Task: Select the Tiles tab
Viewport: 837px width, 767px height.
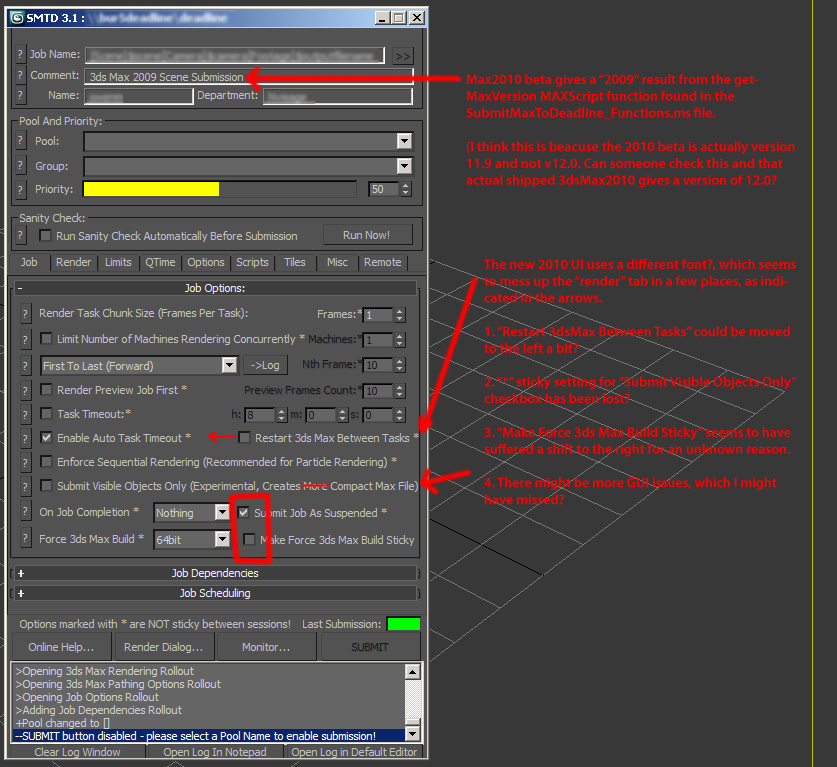Action: coord(295,262)
